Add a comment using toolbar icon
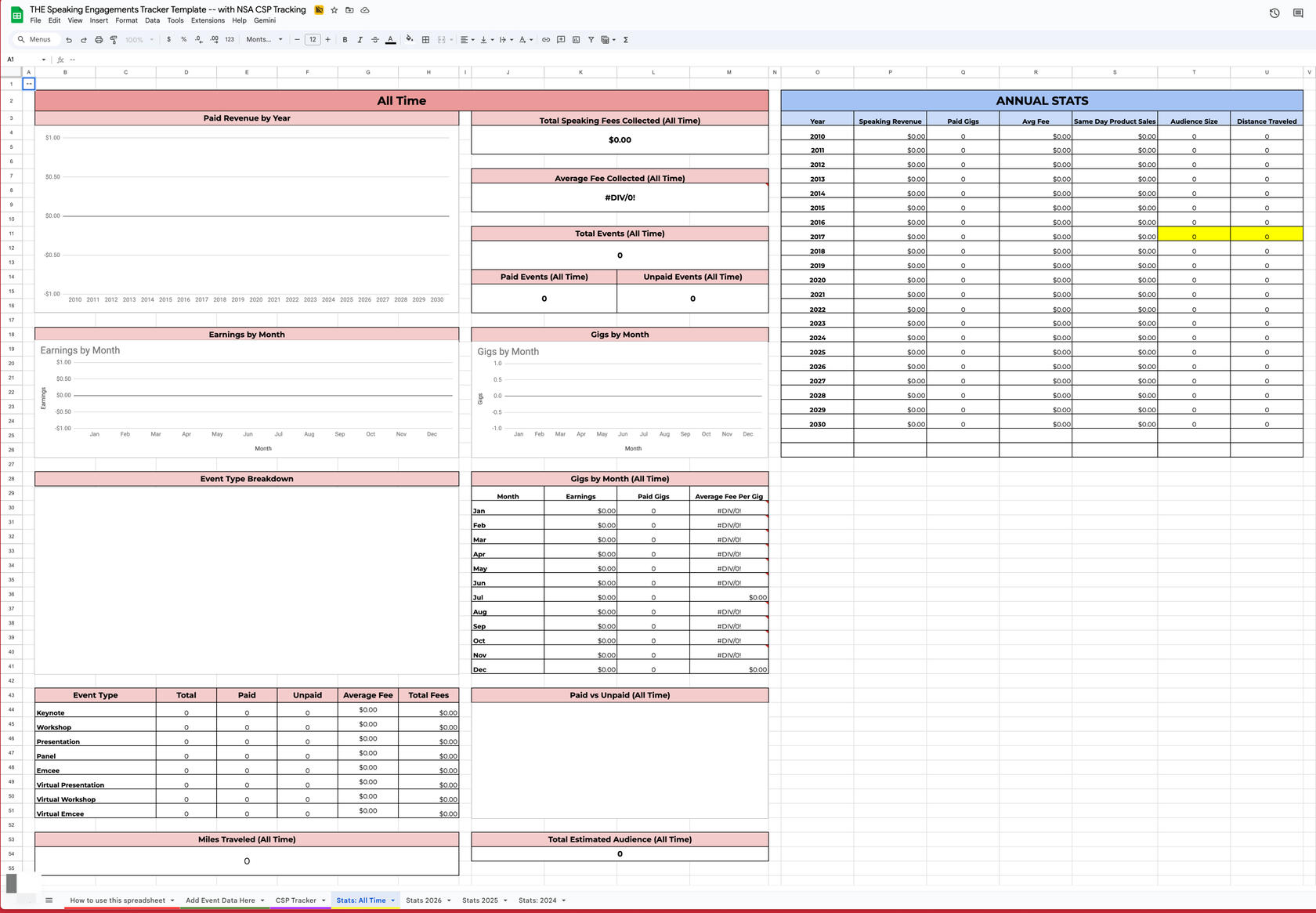Screen dimensions: 1316x913 561,40
